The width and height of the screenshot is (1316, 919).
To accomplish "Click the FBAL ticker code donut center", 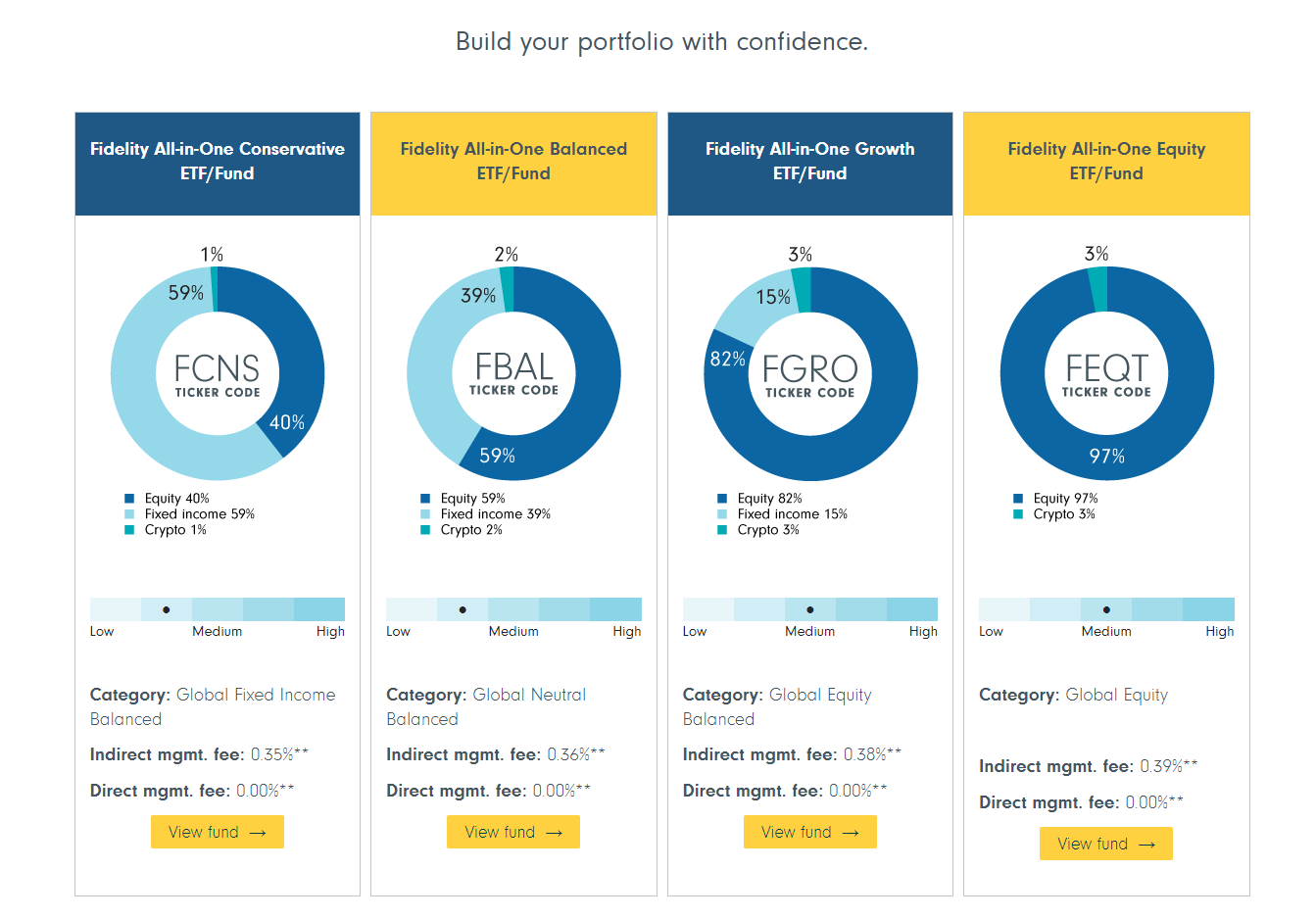I will tap(513, 374).
